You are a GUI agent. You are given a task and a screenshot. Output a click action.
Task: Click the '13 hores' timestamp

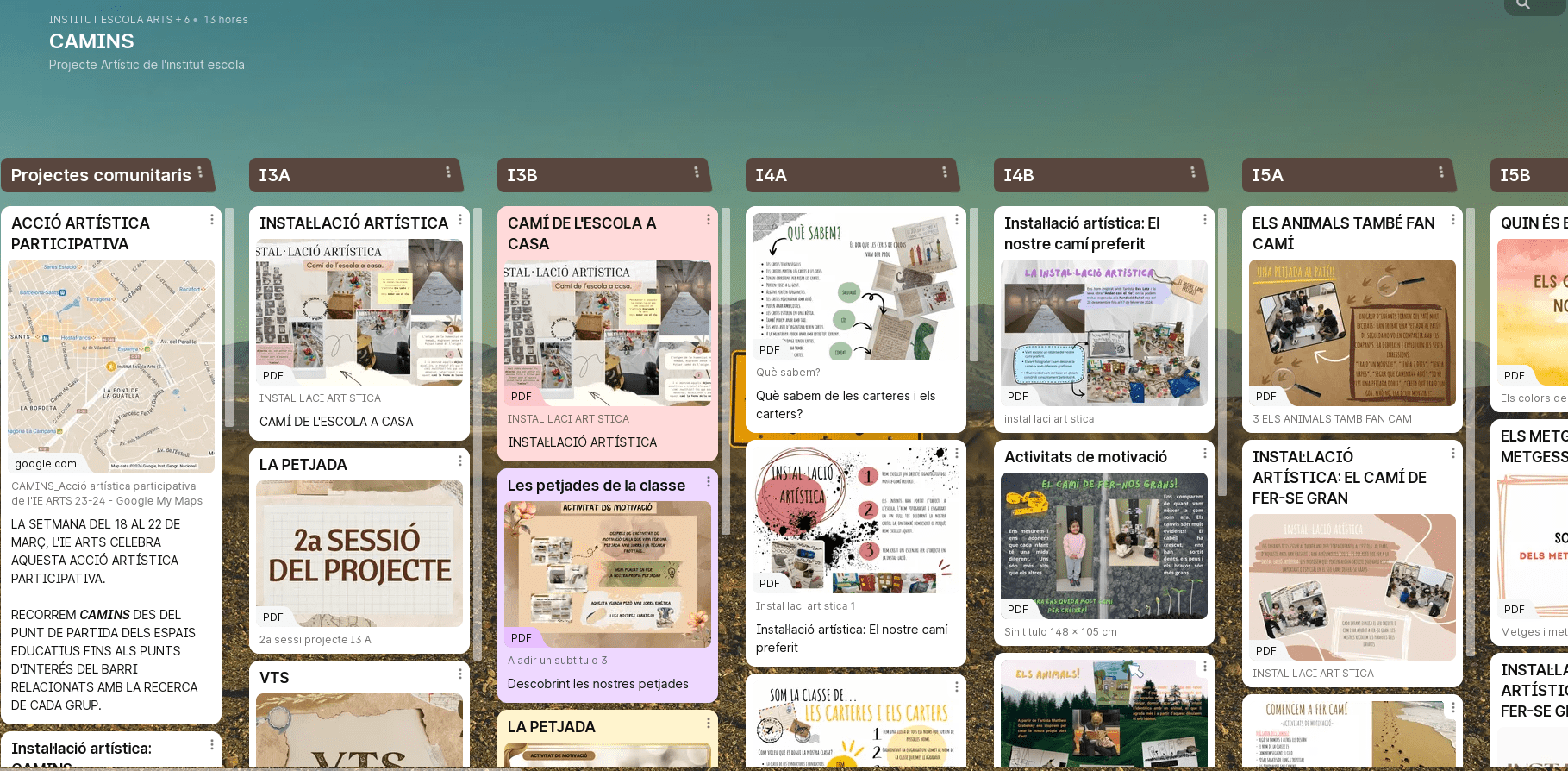[x=226, y=20]
